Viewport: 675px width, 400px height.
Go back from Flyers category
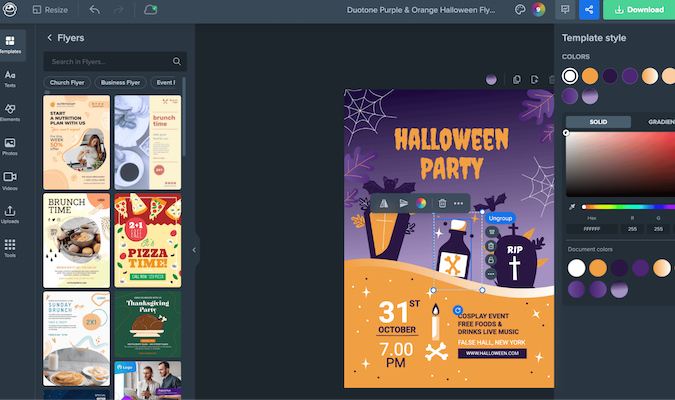pos(50,38)
